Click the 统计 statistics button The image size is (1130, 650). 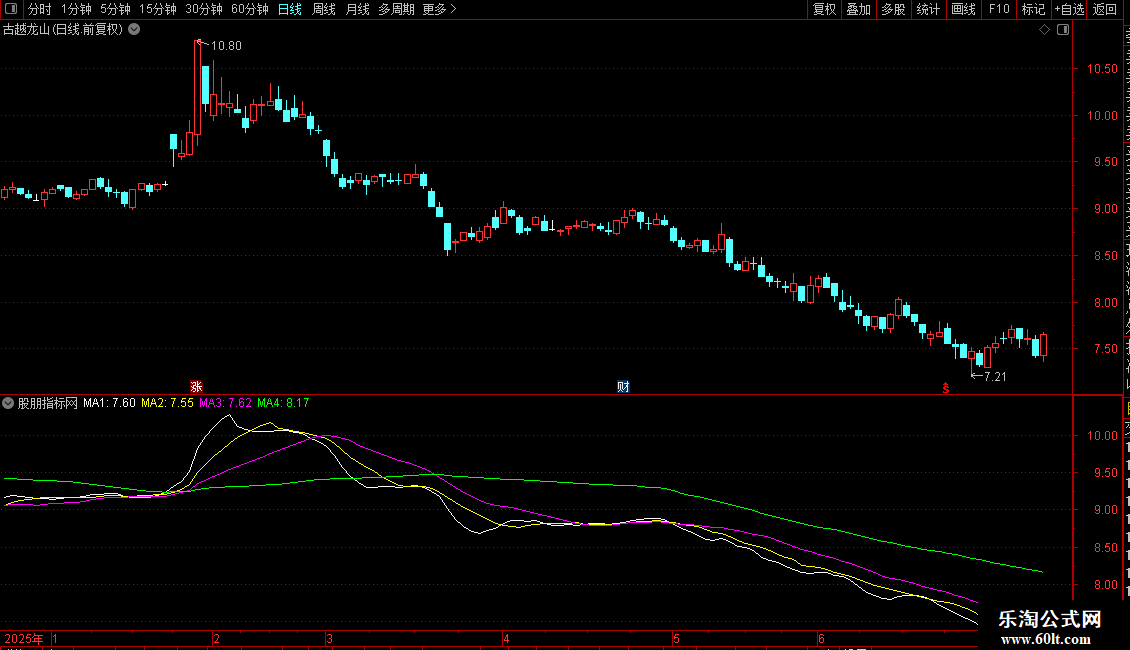coord(927,9)
